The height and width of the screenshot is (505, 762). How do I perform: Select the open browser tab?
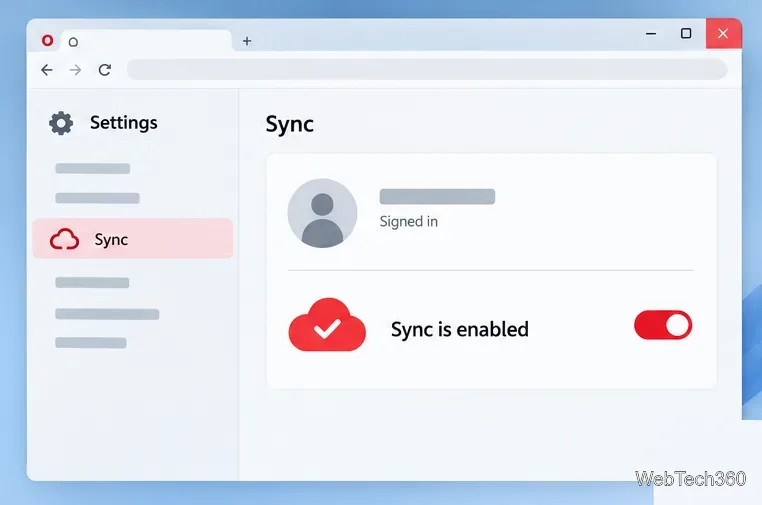coord(145,41)
